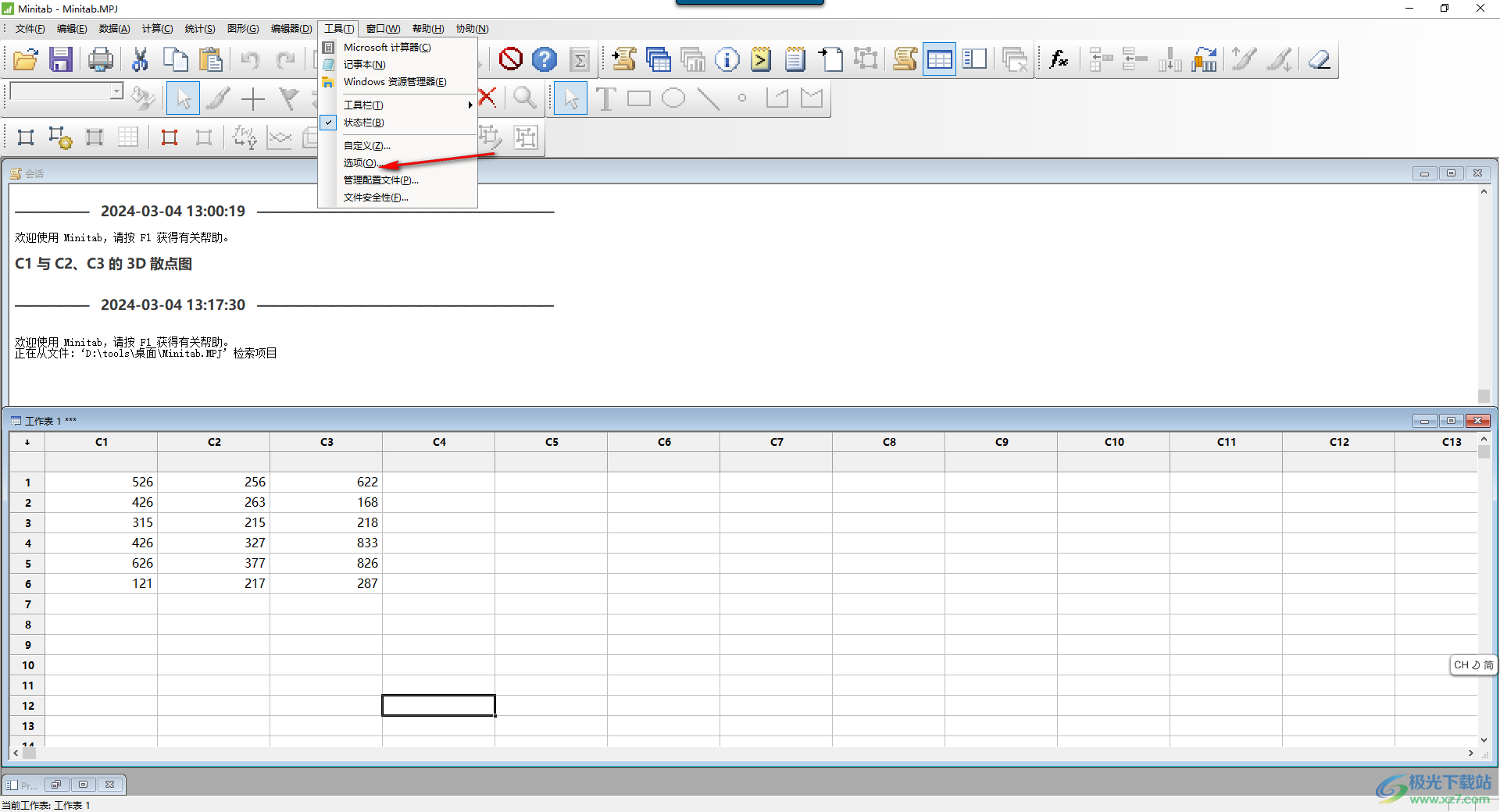This screenshot has height=812, width=1500.
Task: Select the Line drawing tool
Action: (x=708, y=99)
